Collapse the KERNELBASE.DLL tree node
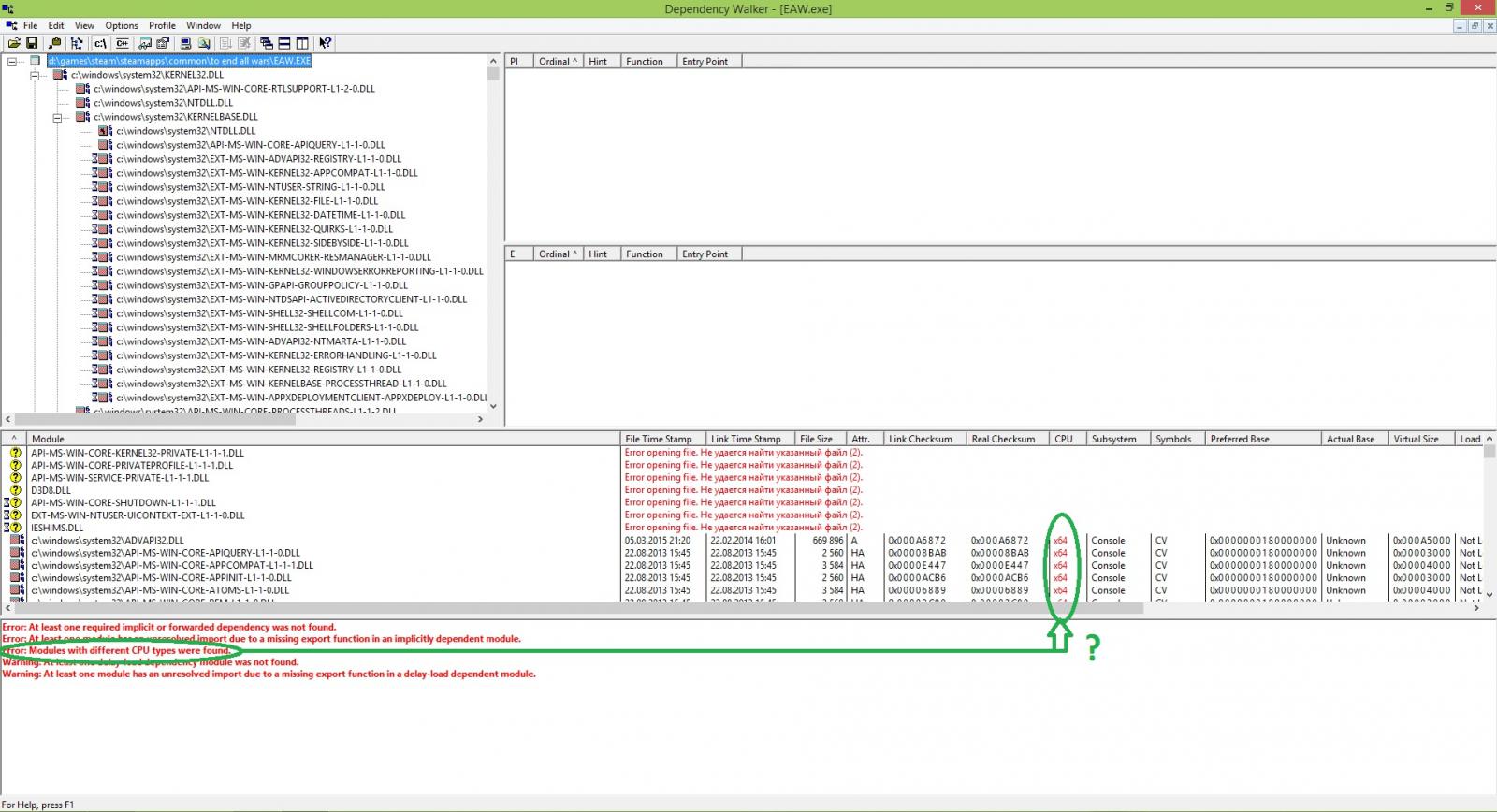1497x812 pixels. pyautogui.click(x=57, y=118)
